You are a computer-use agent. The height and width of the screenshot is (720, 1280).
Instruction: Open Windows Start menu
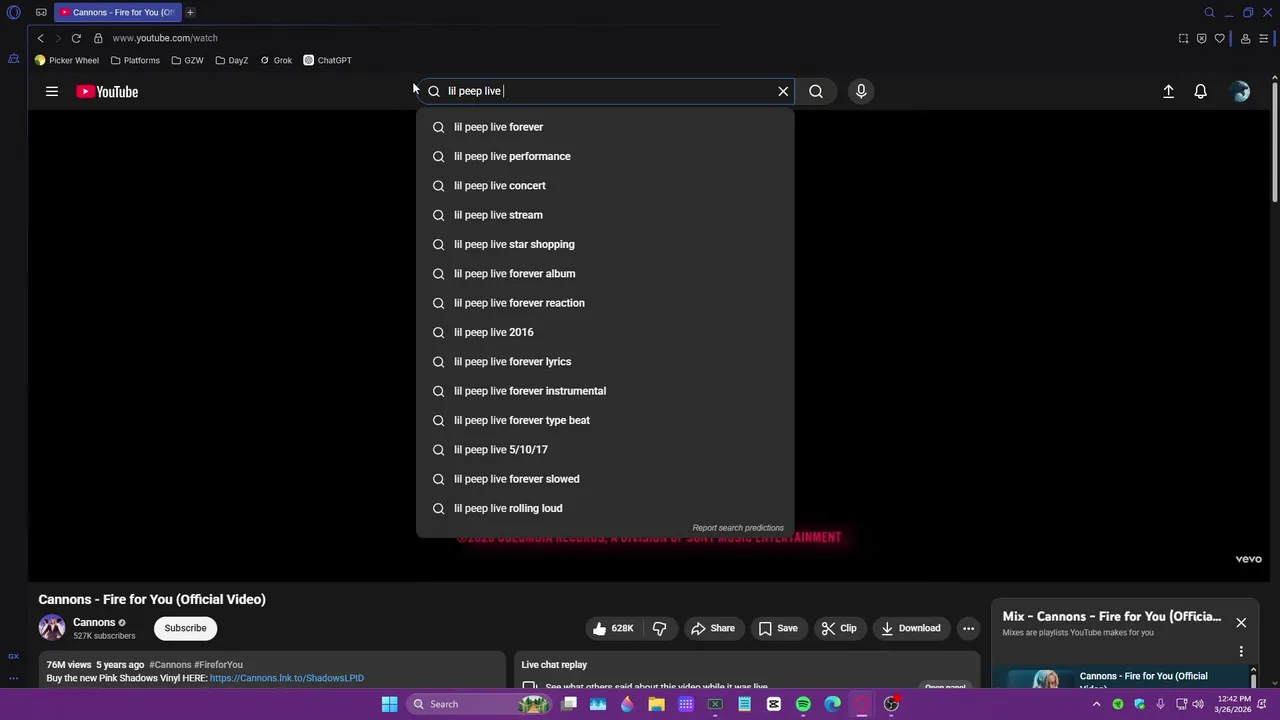click(x=389, y=704)
